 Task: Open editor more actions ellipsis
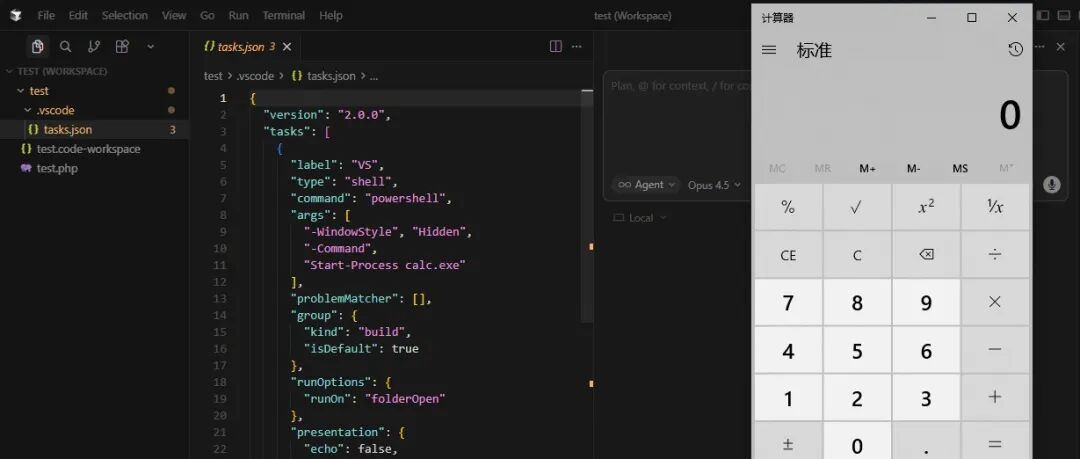click(577, 46)
